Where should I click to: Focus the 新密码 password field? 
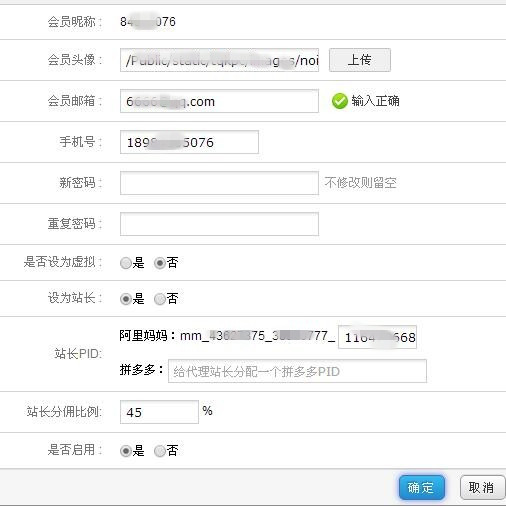(x=219, y=183)
